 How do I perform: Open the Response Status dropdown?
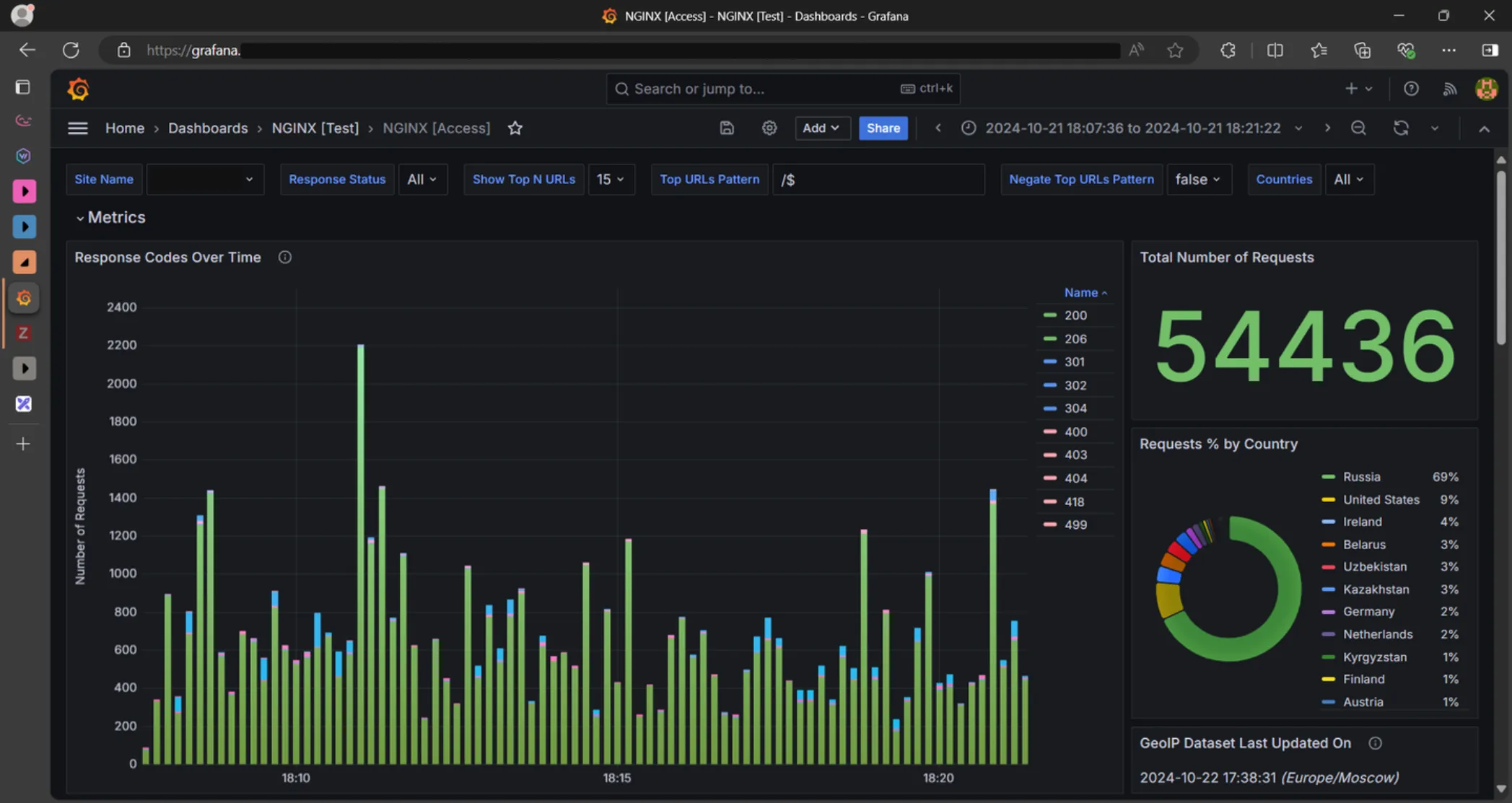tap(423, 179)
